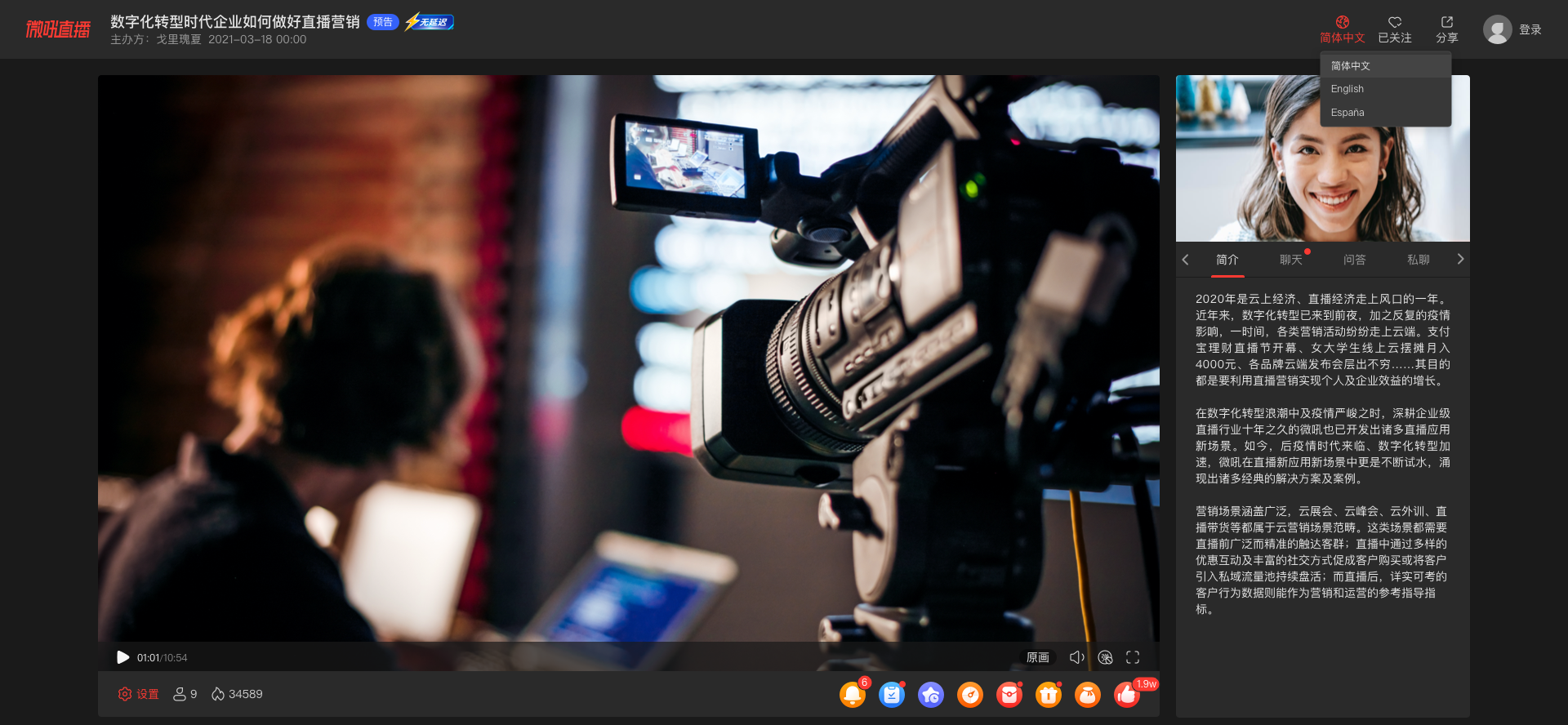Open the blue questionnaire clipboard icon

[892, 694]
